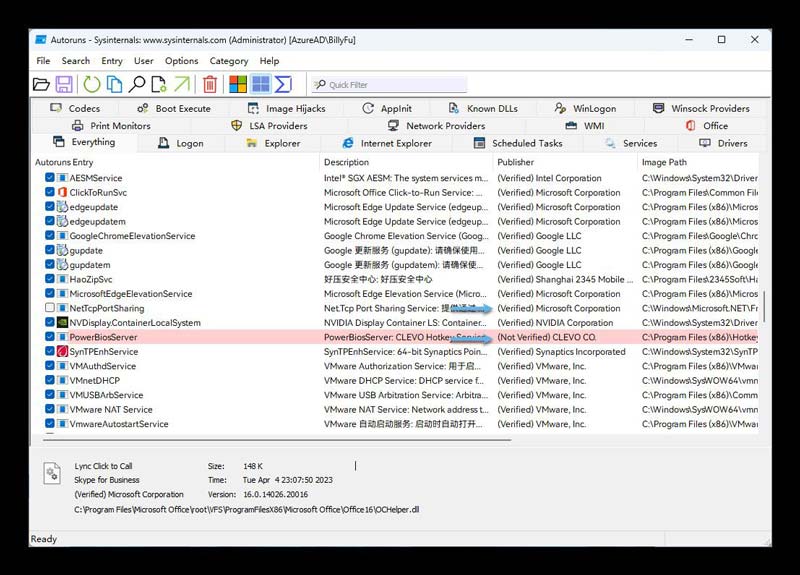Viewport: 800px width, 575px height.
Task: Switch to the Codecs tab
Action: [75, 109]
